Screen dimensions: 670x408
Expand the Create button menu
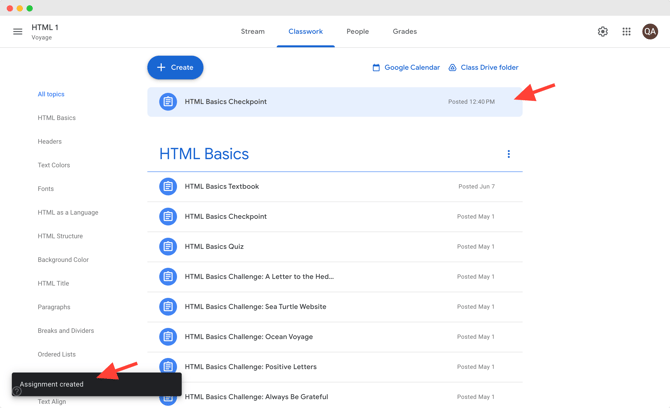tap(175, 67)
